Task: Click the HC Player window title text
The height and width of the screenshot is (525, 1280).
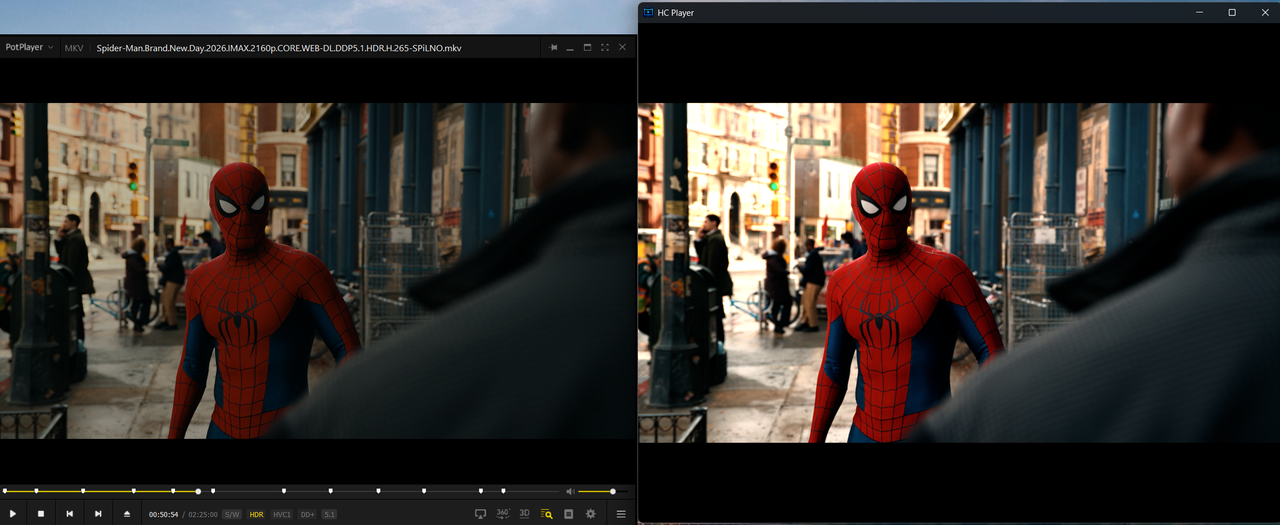Action: coord(675,13)
